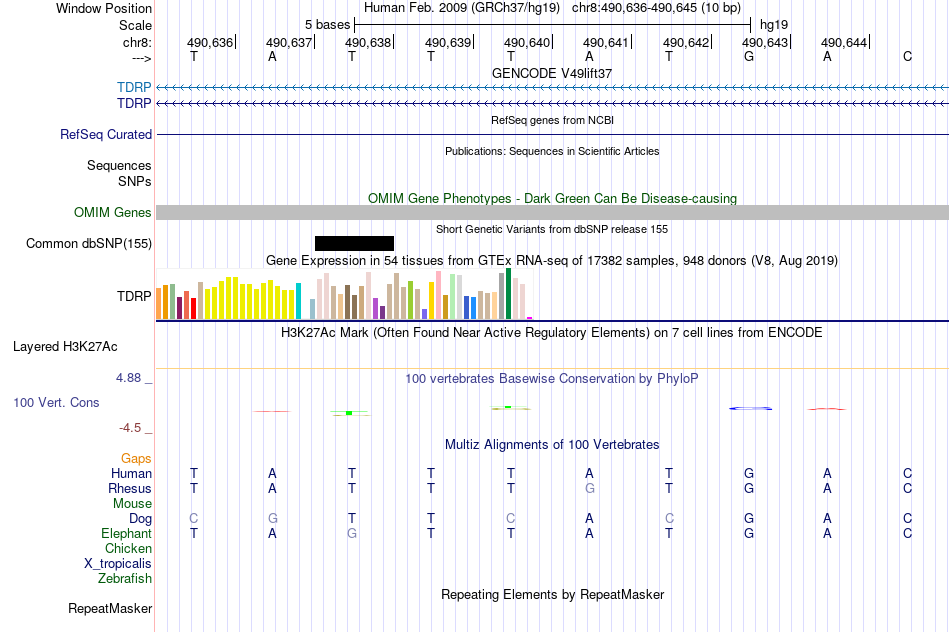Click the GENCODE V49lift37 track title
Screen dimensions: 950x632
tap(552, 73)
